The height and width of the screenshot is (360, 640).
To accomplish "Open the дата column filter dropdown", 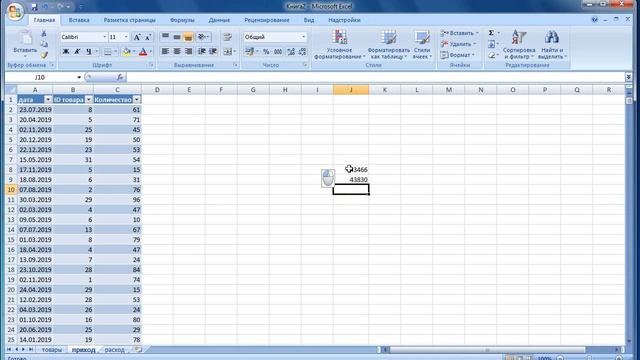I will click(x=48, y=100).
